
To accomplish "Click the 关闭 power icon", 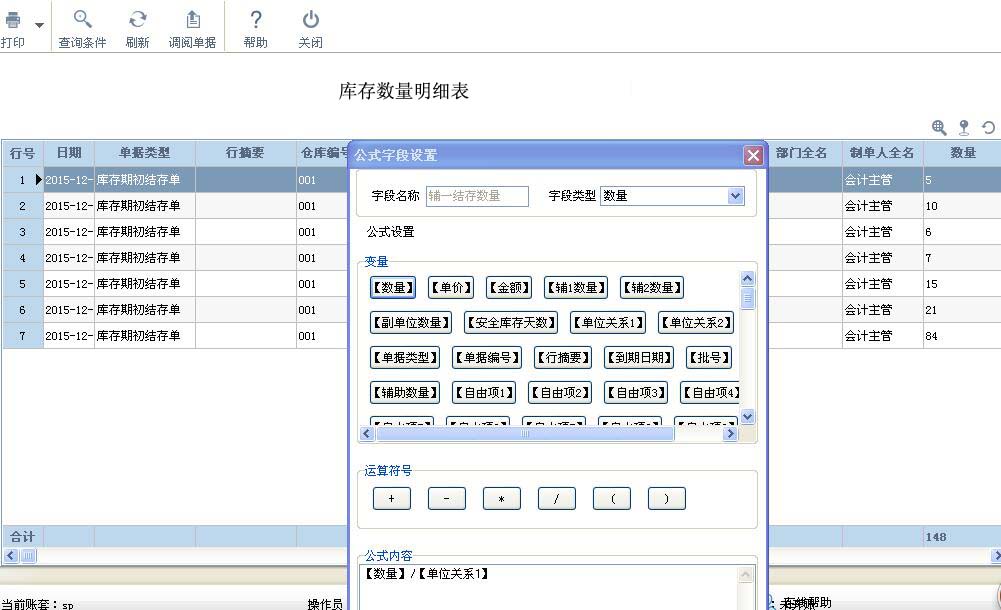I will point(311,20).
